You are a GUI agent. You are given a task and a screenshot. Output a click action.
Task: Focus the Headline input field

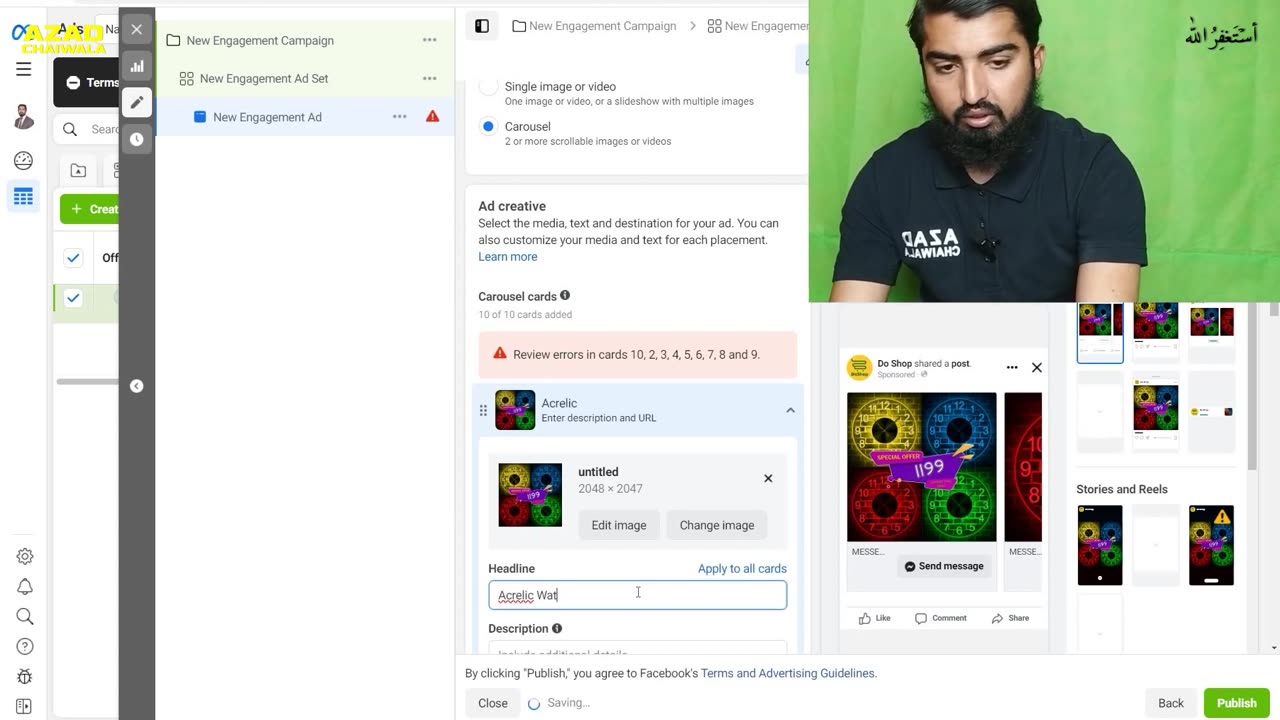tap(638, 595)
